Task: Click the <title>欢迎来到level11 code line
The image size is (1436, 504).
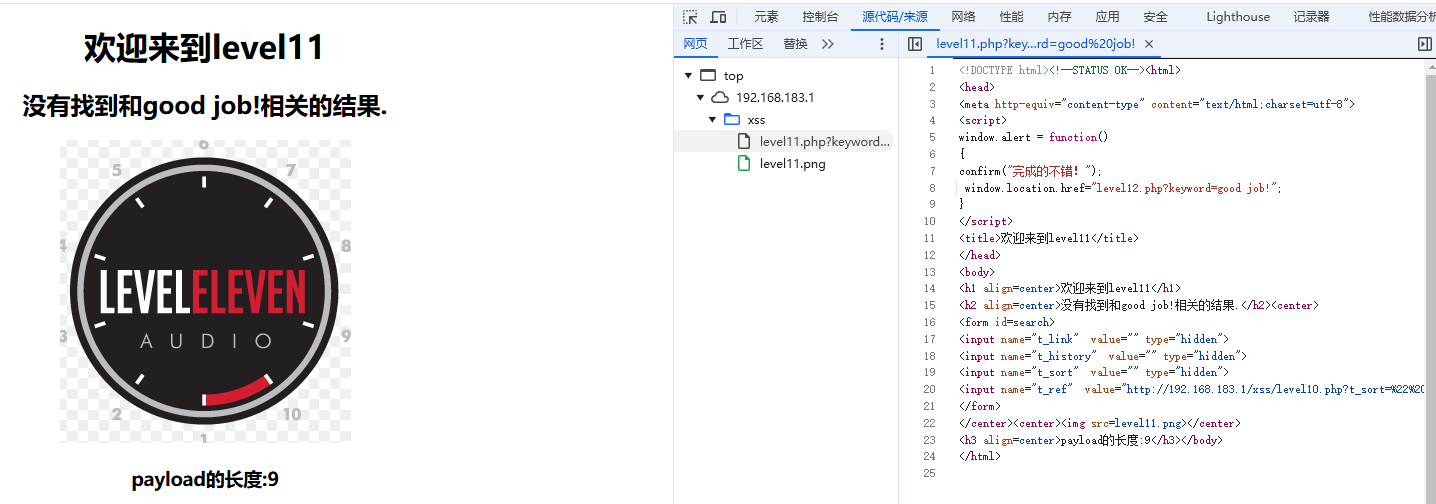Action: point(1048,238)
